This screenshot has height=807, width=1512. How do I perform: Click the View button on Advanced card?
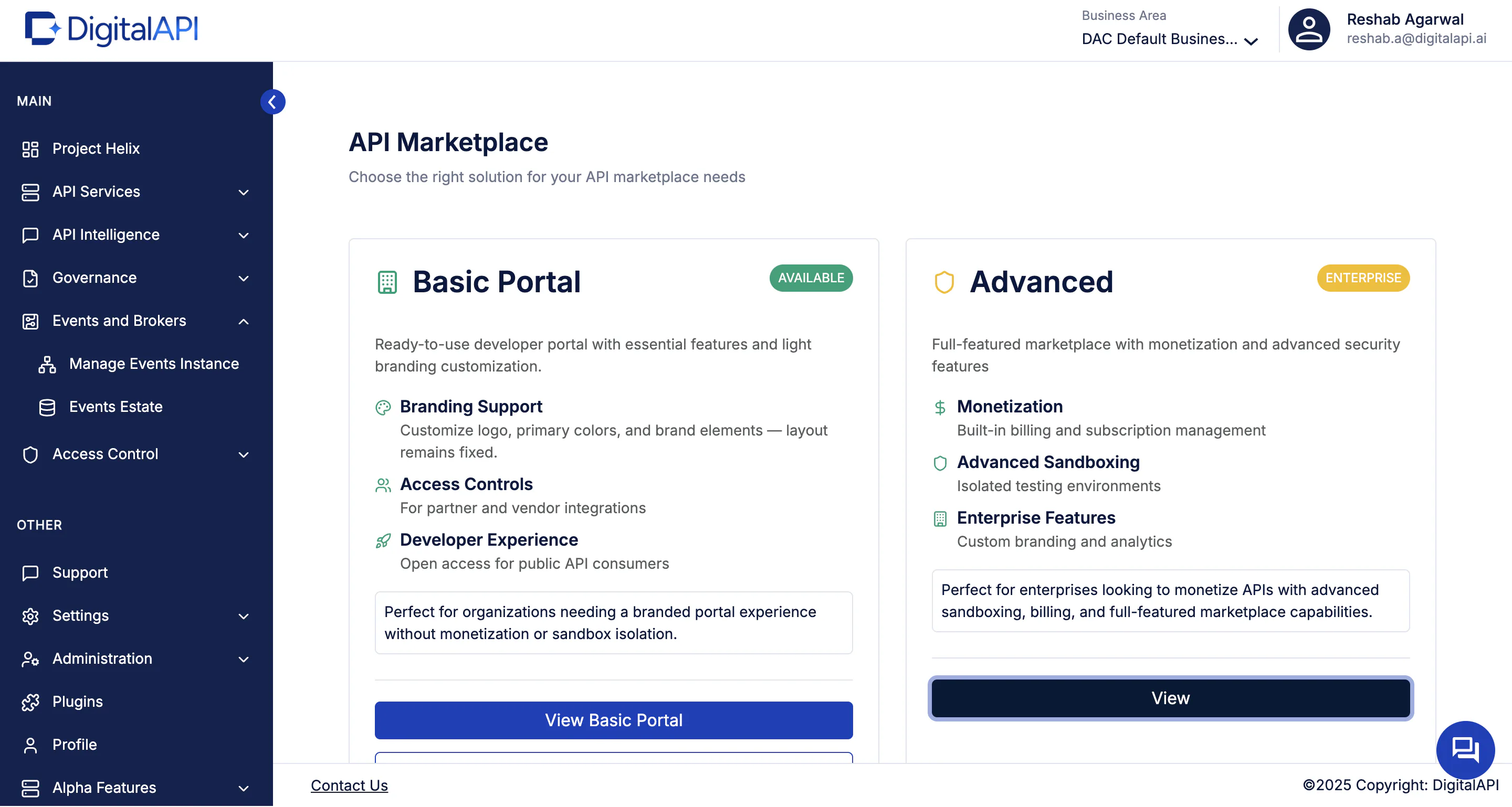1170,698
